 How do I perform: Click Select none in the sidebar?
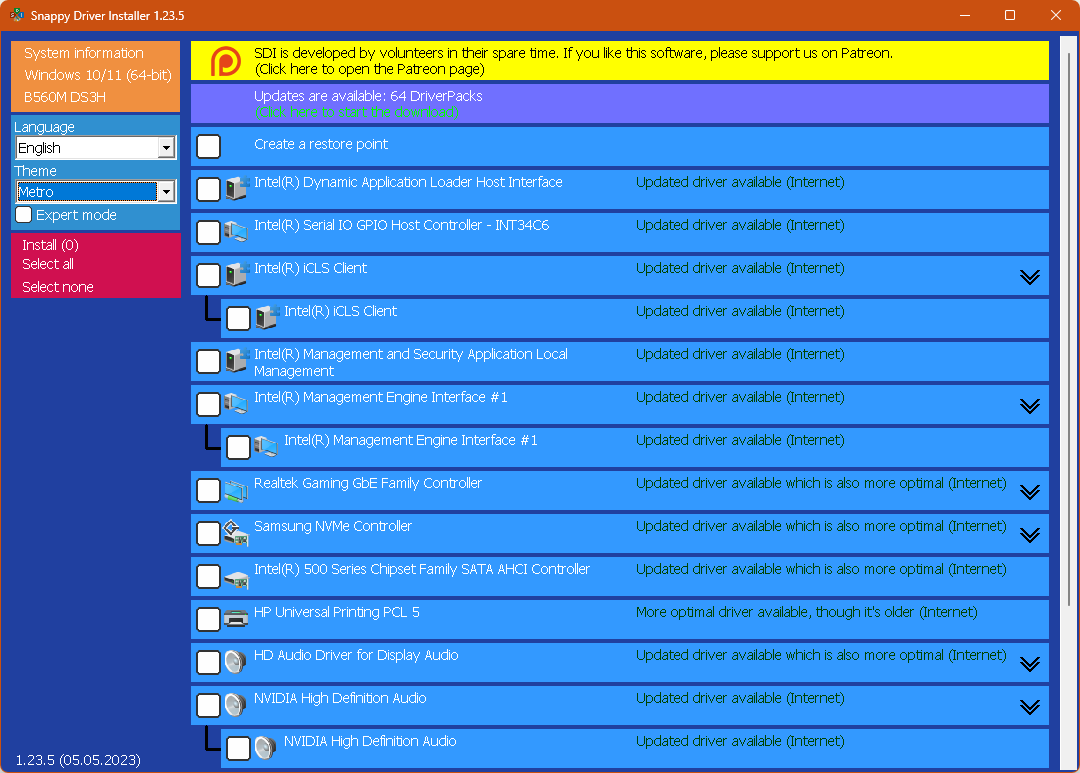click(58, 287)
